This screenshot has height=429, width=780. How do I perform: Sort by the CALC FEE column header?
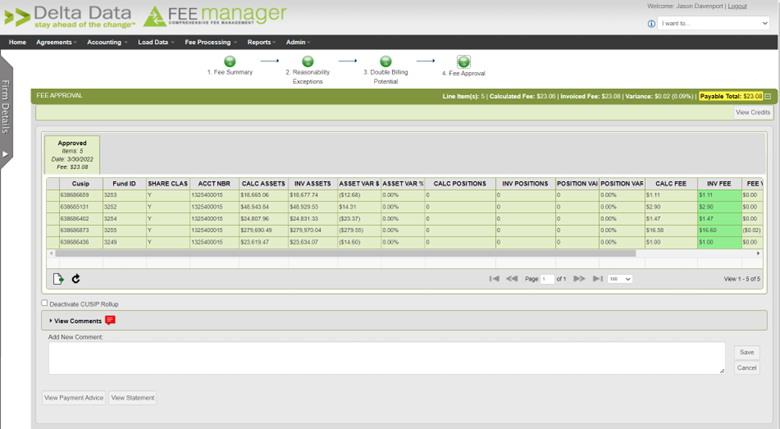pyautogui.click(x=671, y=184)
